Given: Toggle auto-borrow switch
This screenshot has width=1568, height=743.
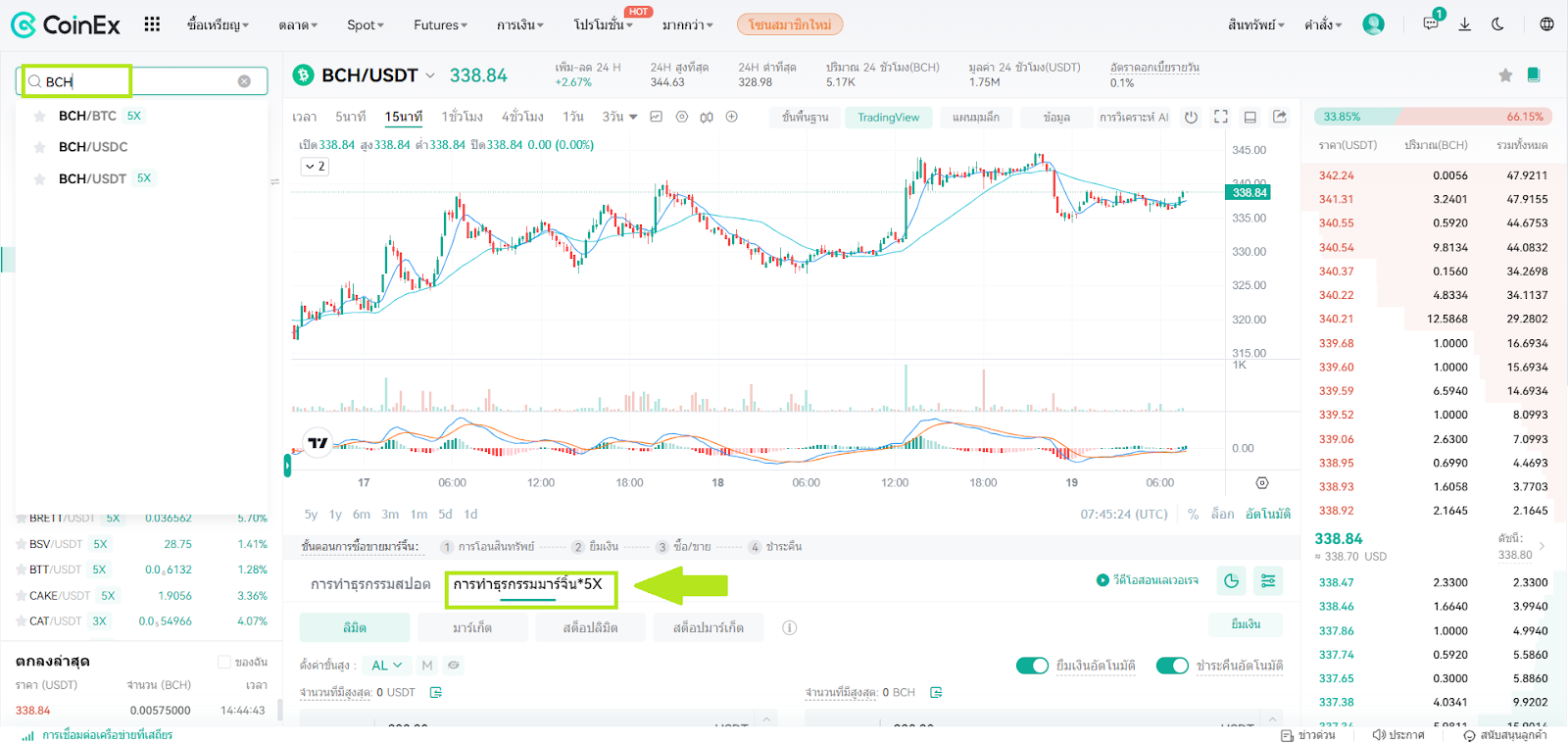Looking at the screenshot, I should pyautogui.click(x=1032, y=666).
